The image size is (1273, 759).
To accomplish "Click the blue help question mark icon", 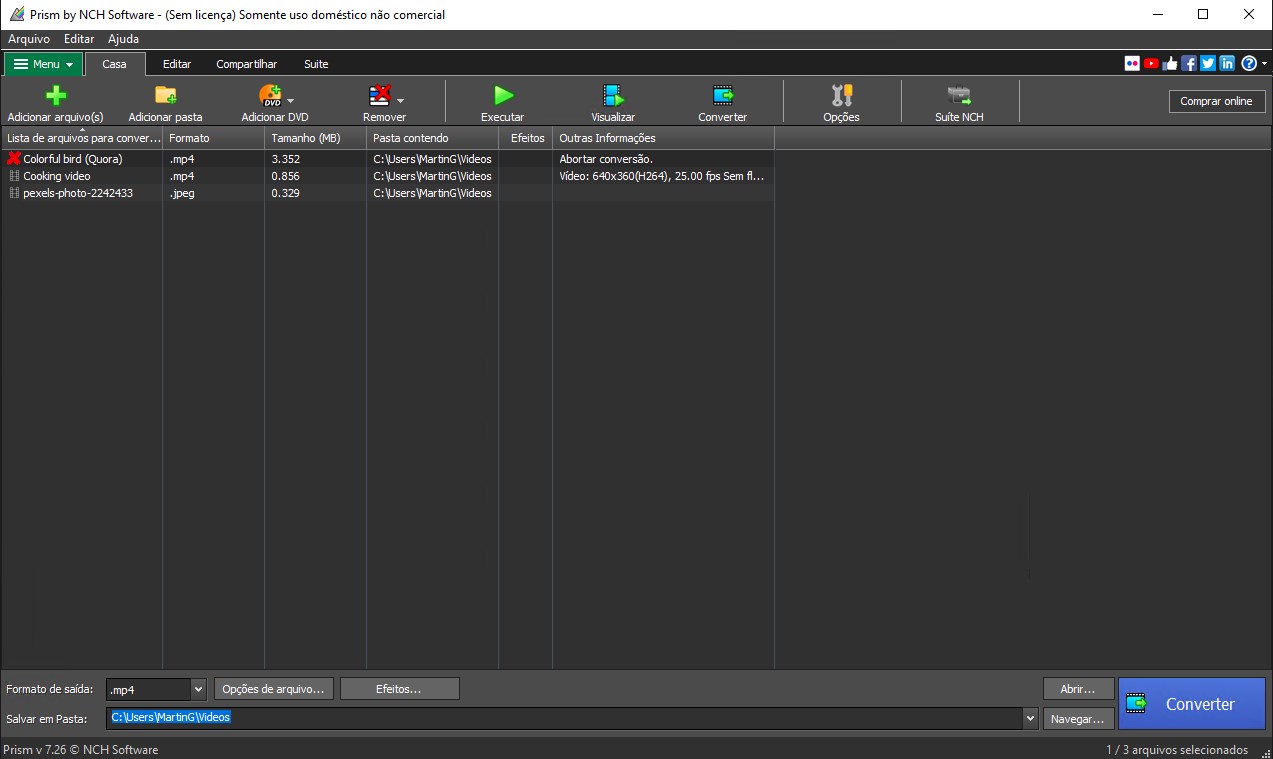I will 1248,63.
